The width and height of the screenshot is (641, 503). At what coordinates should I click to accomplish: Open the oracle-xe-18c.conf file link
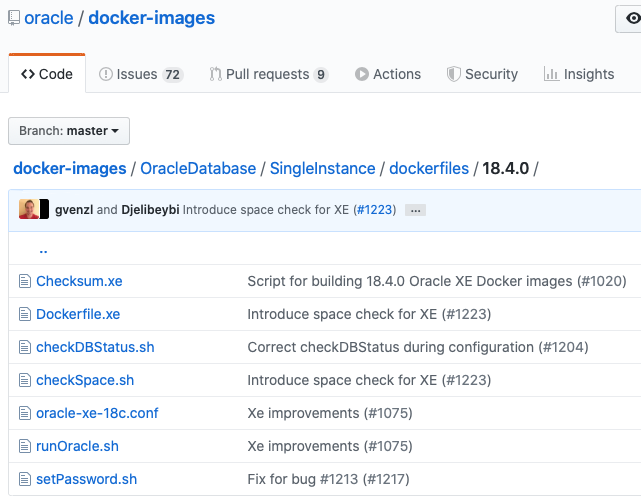tap(97, 414)
